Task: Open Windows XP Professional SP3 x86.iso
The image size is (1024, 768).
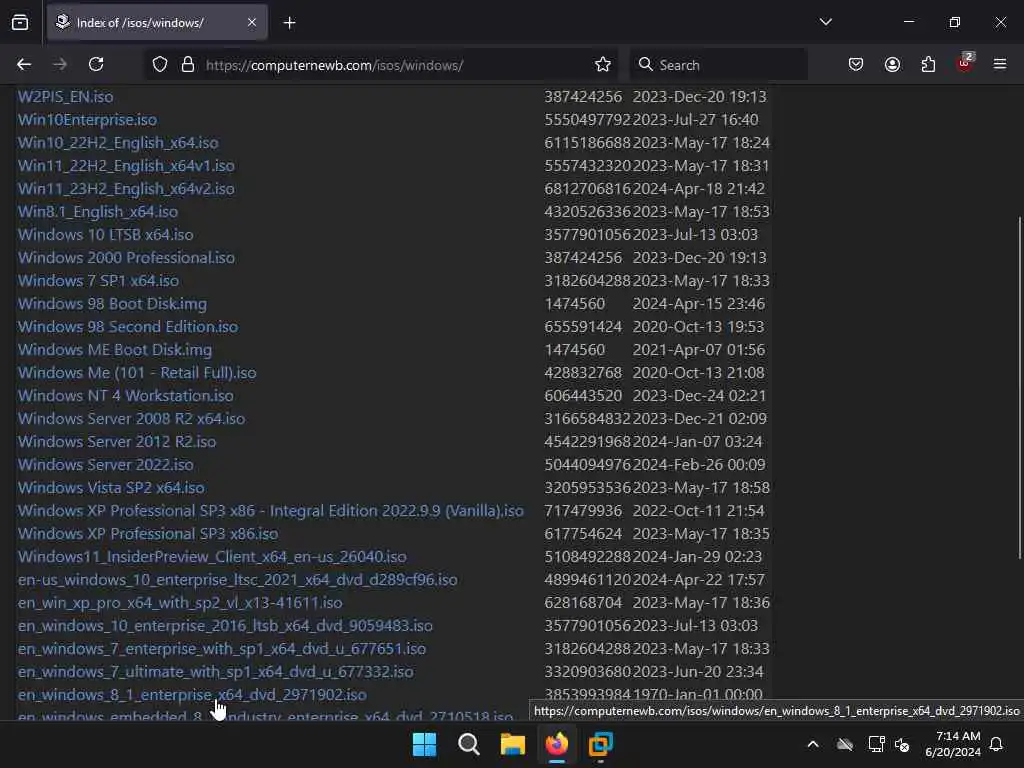Action: tap(148, 534)
